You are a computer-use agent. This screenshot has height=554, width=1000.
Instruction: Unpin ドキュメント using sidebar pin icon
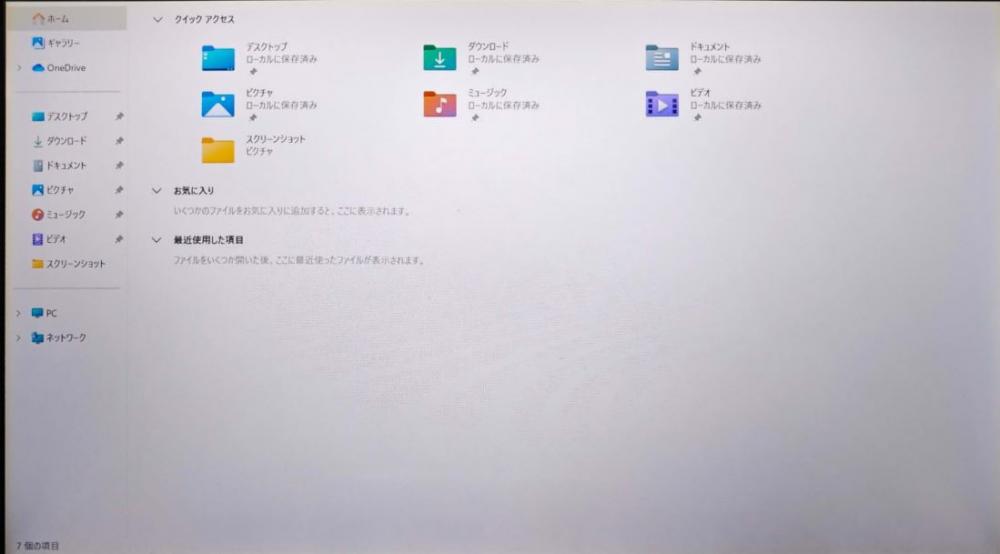click(119, 166)
